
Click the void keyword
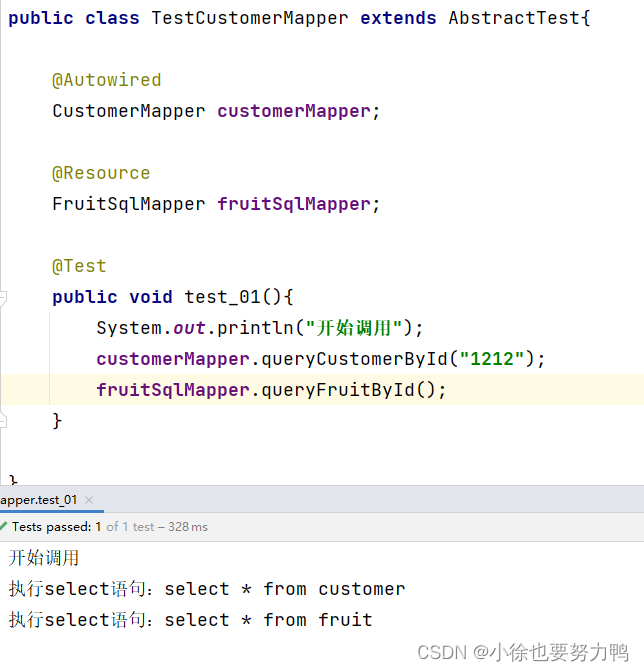click(x=151, y=297)
